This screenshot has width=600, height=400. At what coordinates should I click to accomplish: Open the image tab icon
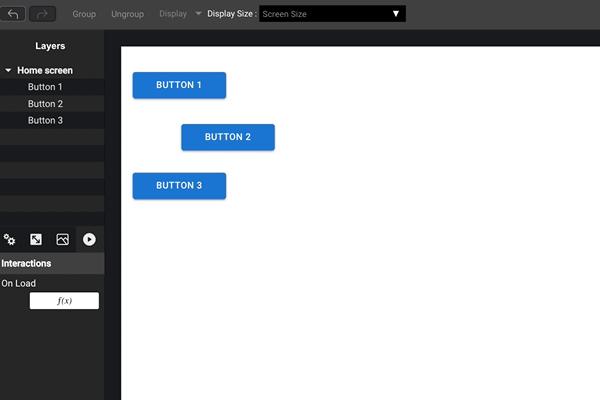tap(63, 240)
